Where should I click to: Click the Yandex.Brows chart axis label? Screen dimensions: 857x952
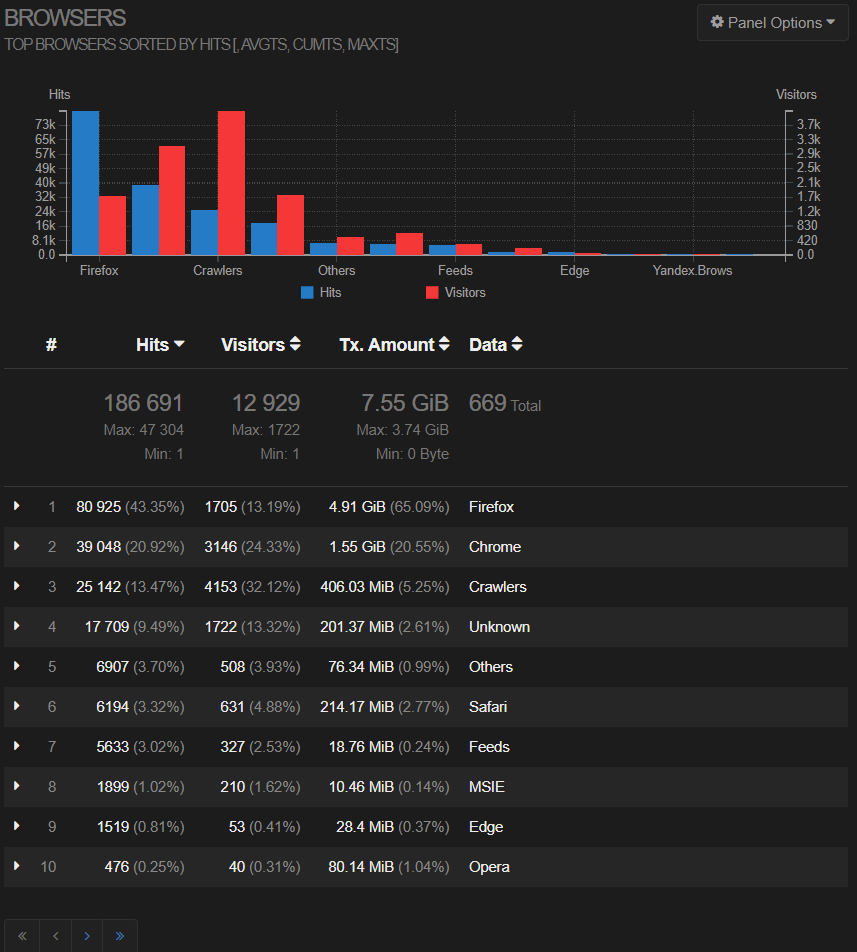click(693, 271)
